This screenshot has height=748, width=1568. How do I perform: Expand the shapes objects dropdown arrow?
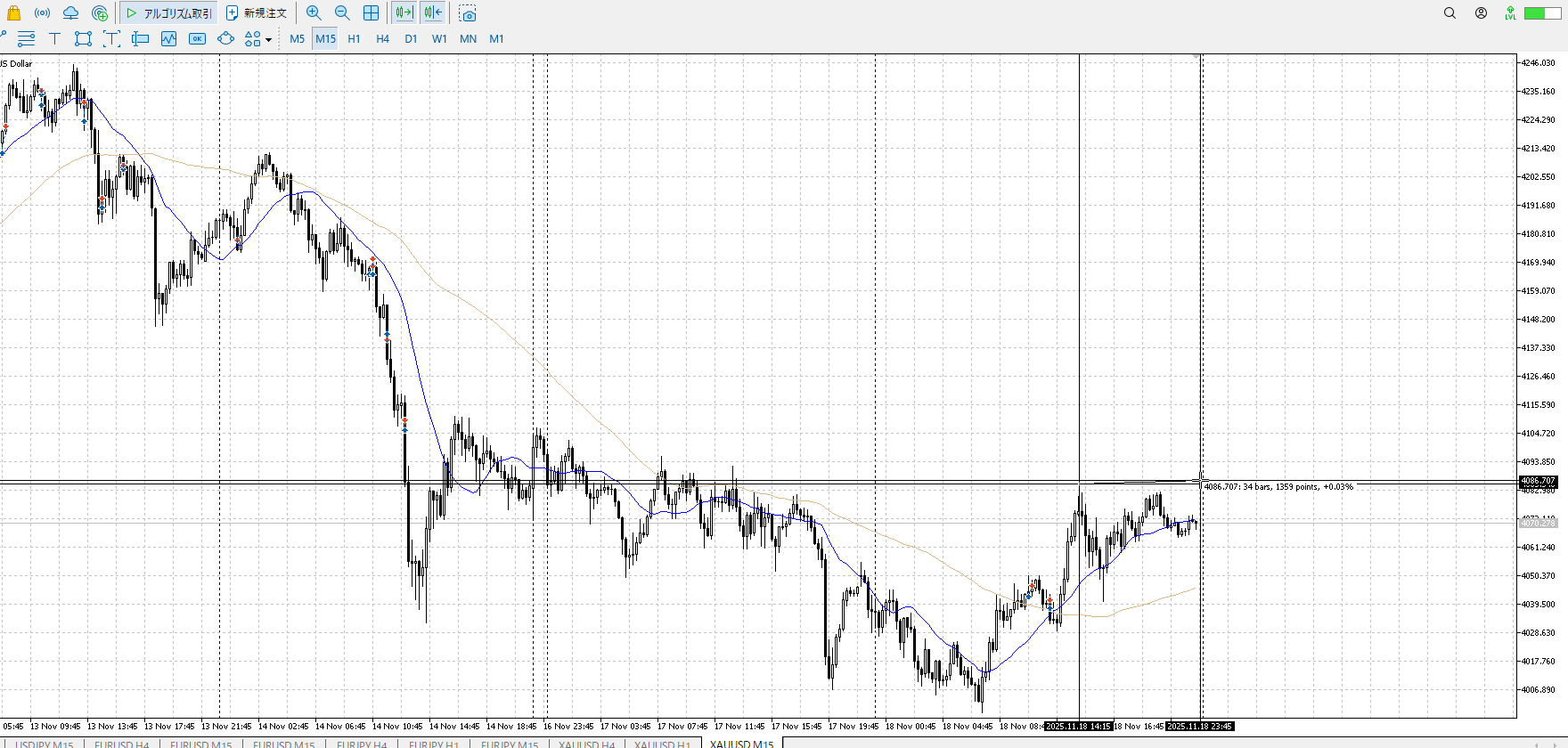pyautogui.click(x=268, y=39)
